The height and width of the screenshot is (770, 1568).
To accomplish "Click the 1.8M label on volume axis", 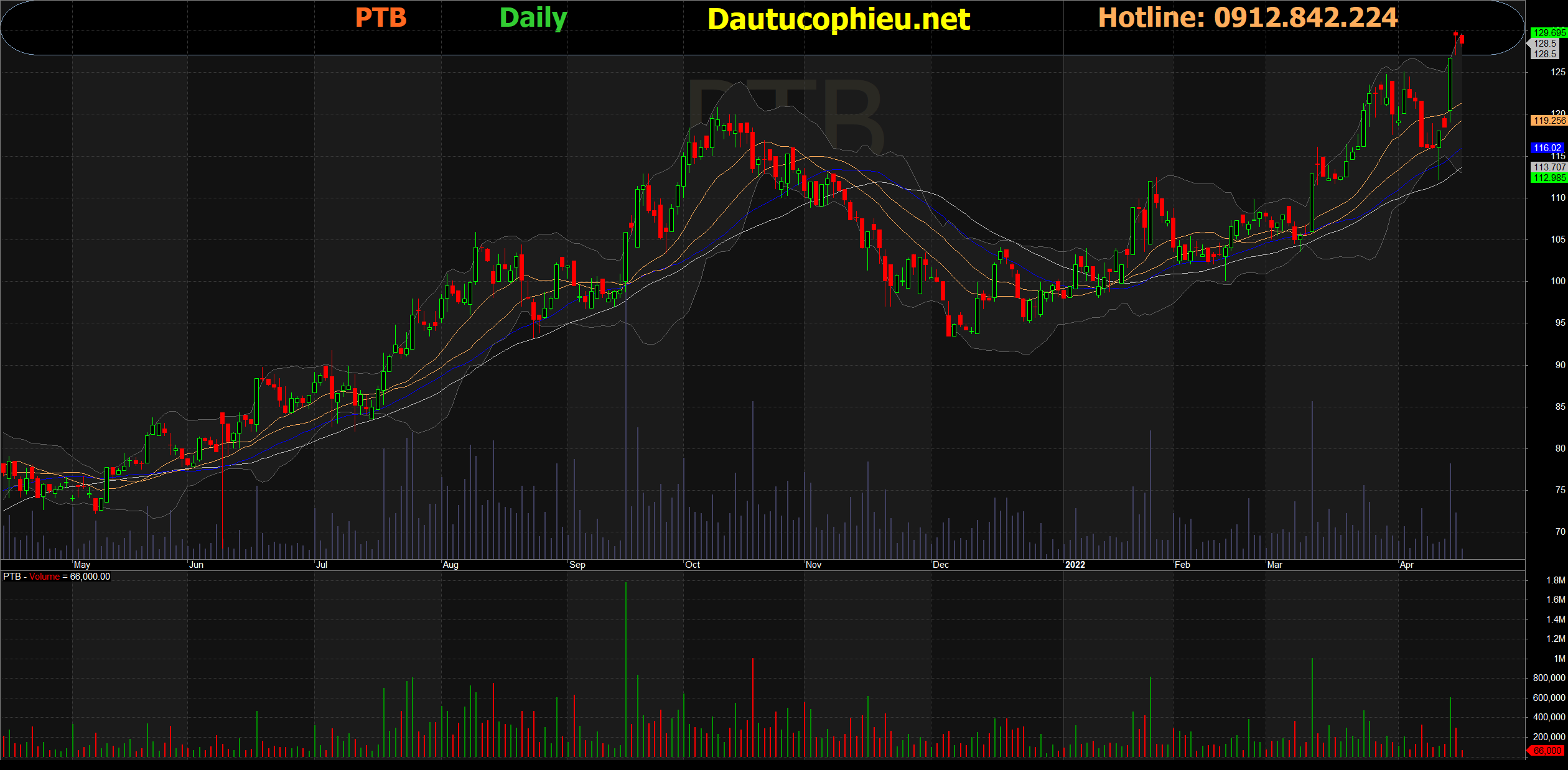I will [x=1555, y=580].
